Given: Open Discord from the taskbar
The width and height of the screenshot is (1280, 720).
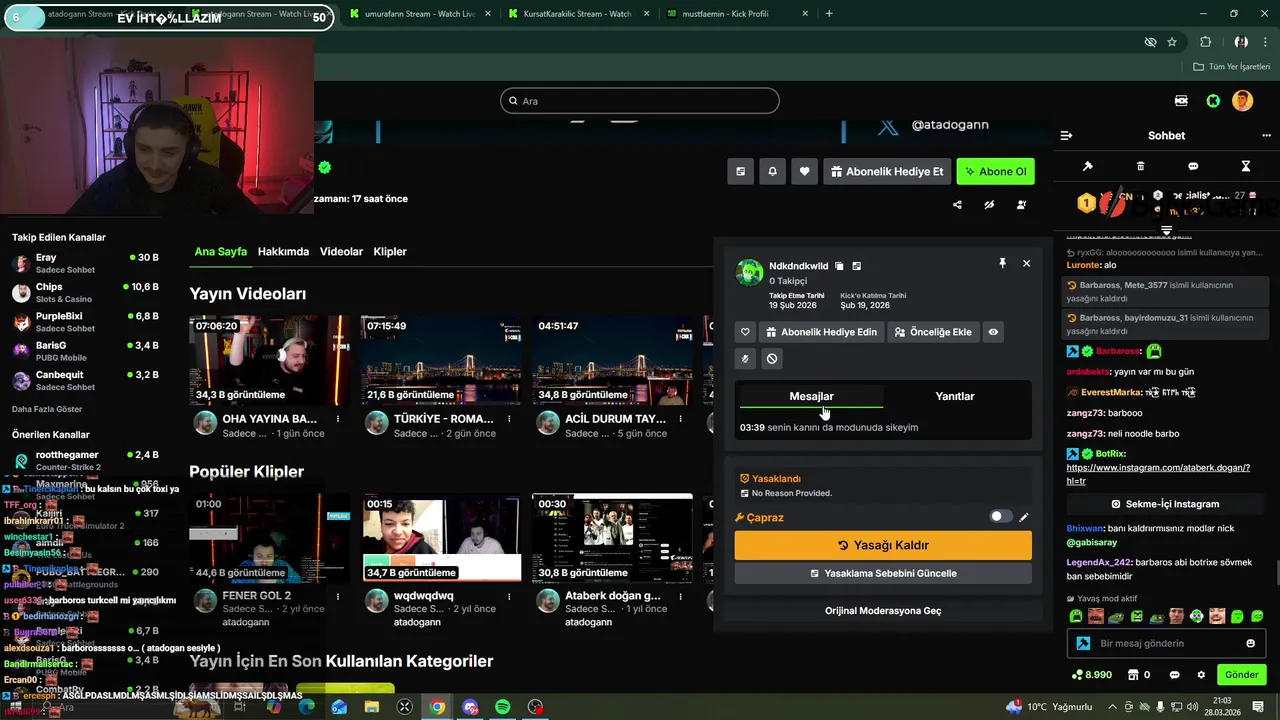Looking at the screenshot, I should 470,707.
